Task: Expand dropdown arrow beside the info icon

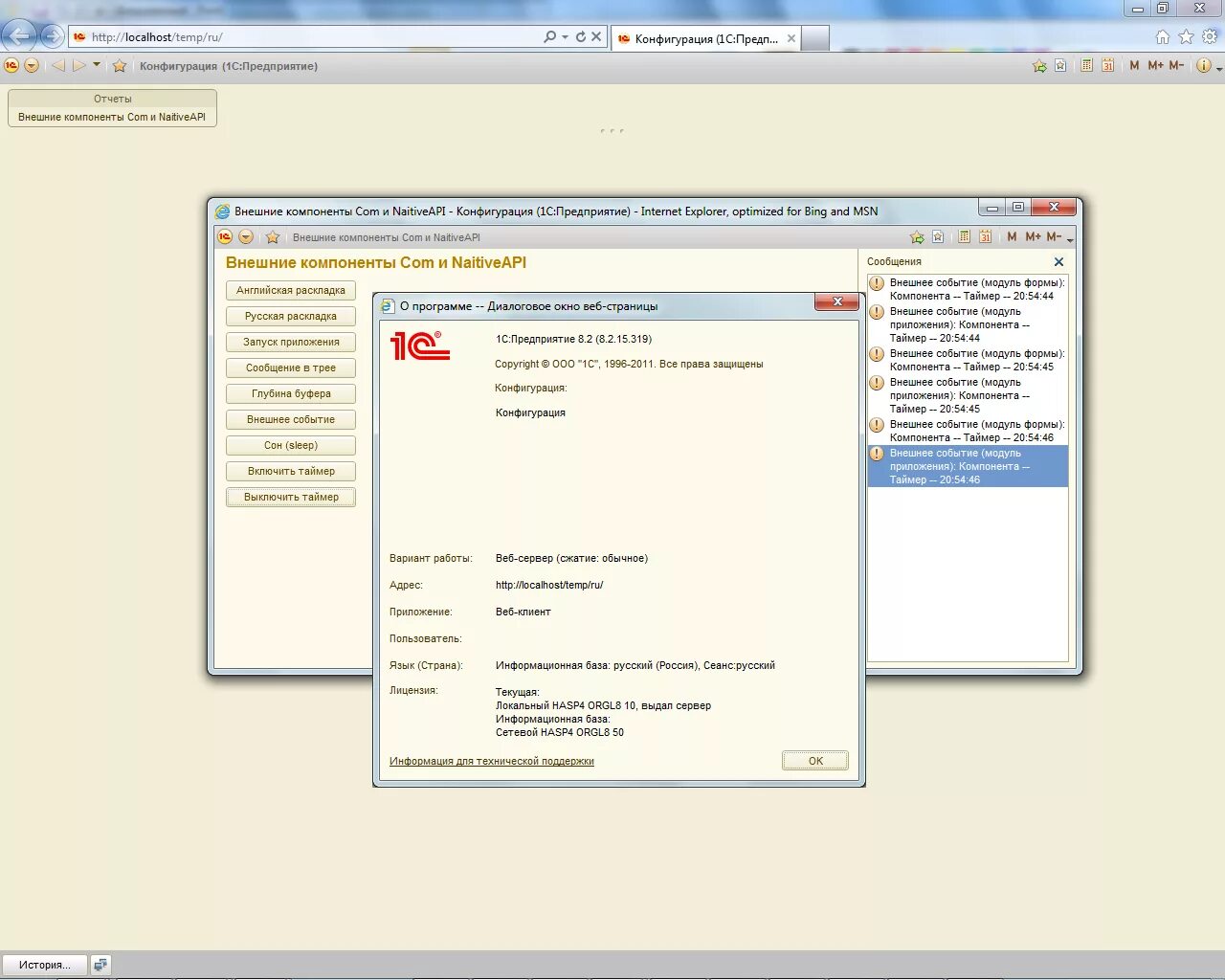Action: click(1218, 68)
